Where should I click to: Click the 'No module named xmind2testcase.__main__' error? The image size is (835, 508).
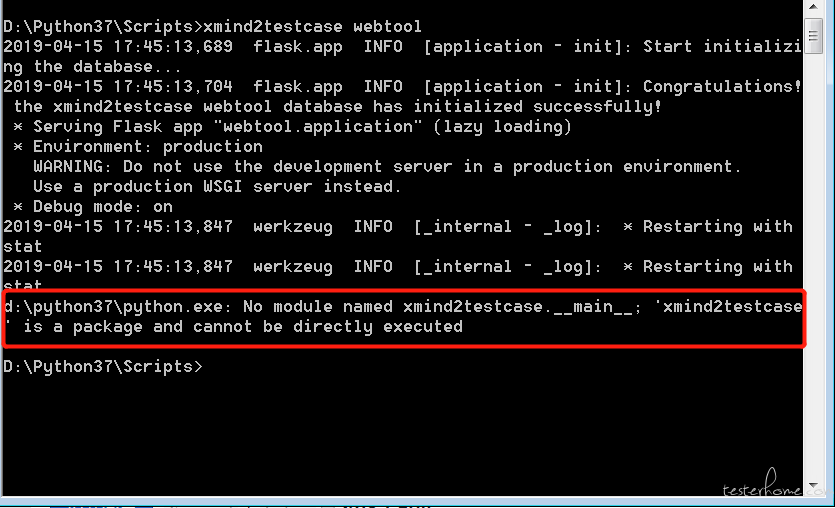[442, 307]
